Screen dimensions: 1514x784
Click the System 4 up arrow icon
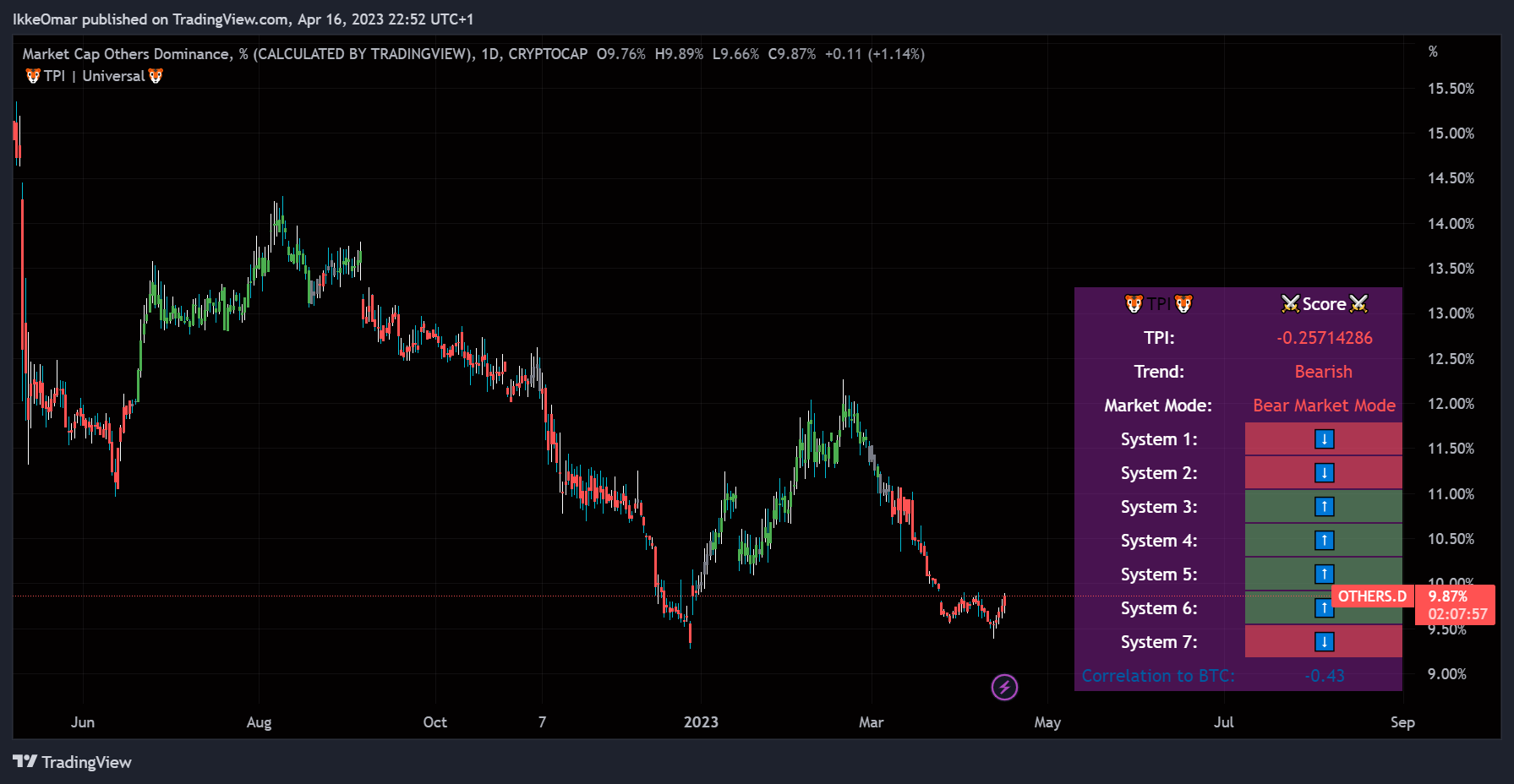(x=1324, y=541)
